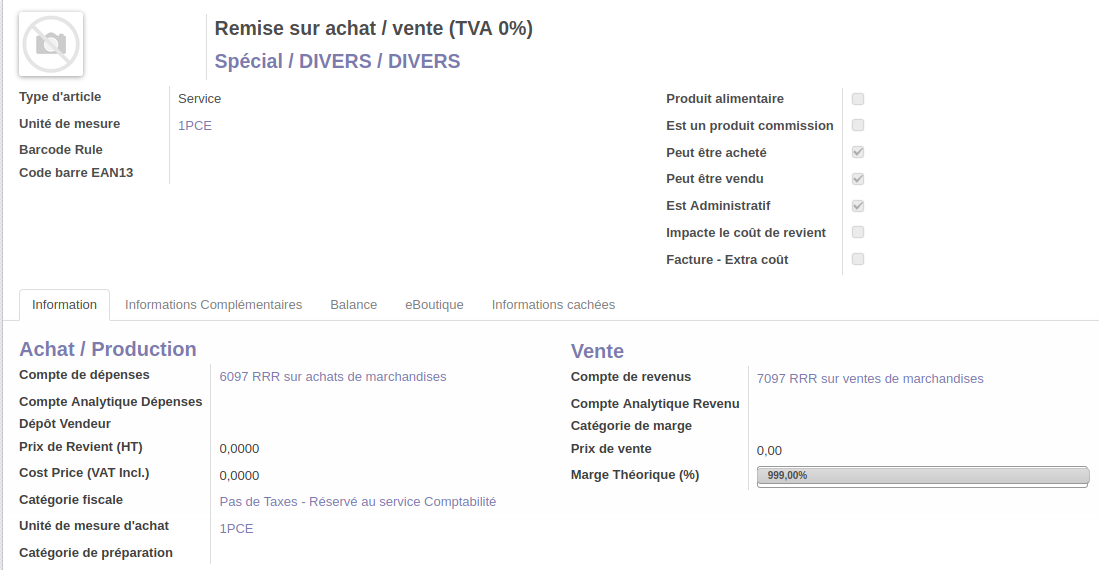Image resolution: width=1099 pixels, height=570 pixels.
Task: Select the Information tab
Action: [x=64, y=304]
